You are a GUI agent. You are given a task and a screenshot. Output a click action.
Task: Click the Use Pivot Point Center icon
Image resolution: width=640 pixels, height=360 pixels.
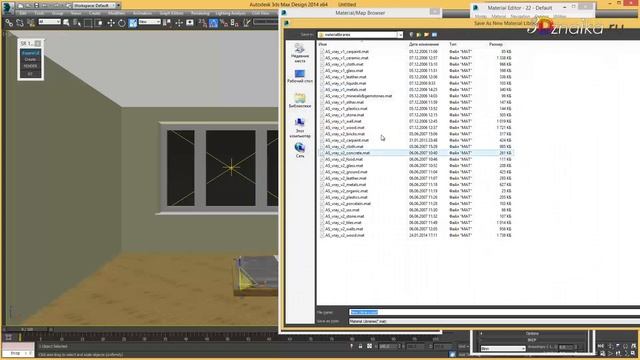167,23
